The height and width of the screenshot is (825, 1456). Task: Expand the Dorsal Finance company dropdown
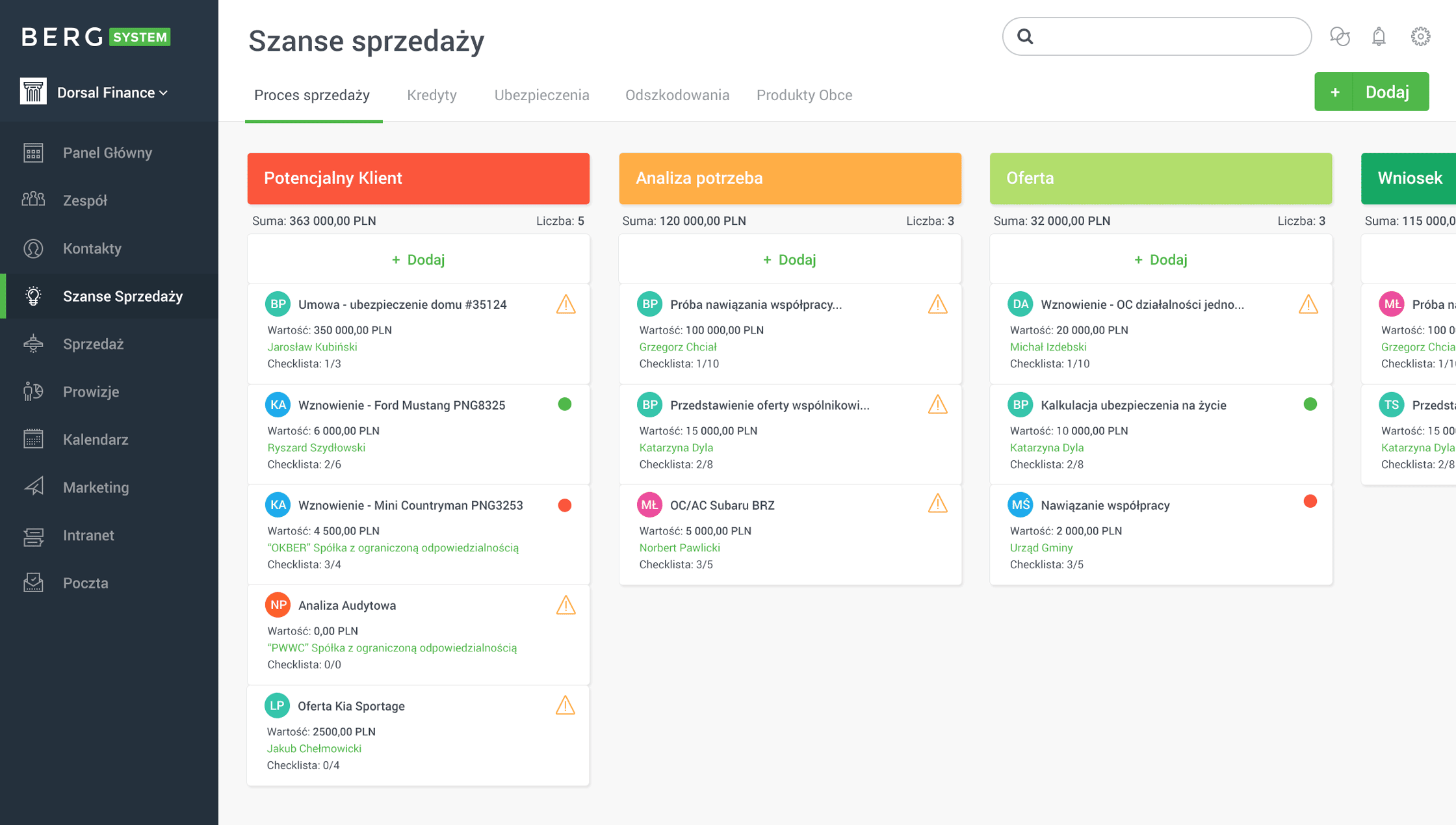(112, 93)
